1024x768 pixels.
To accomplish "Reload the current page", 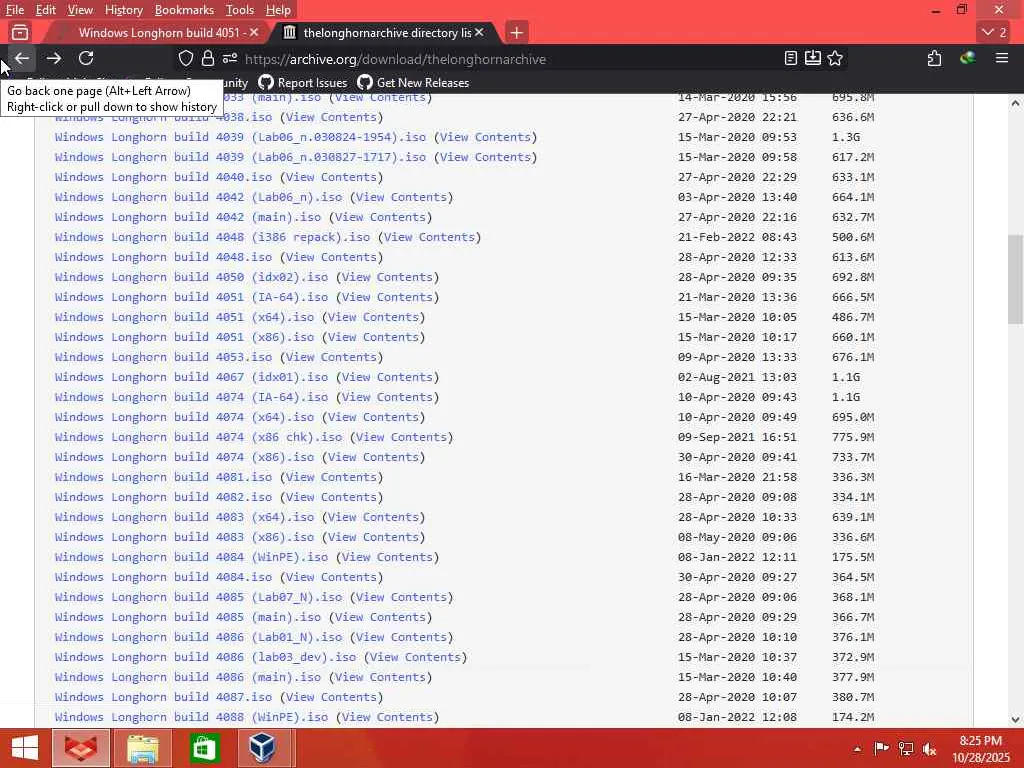I will click(86, 59).
